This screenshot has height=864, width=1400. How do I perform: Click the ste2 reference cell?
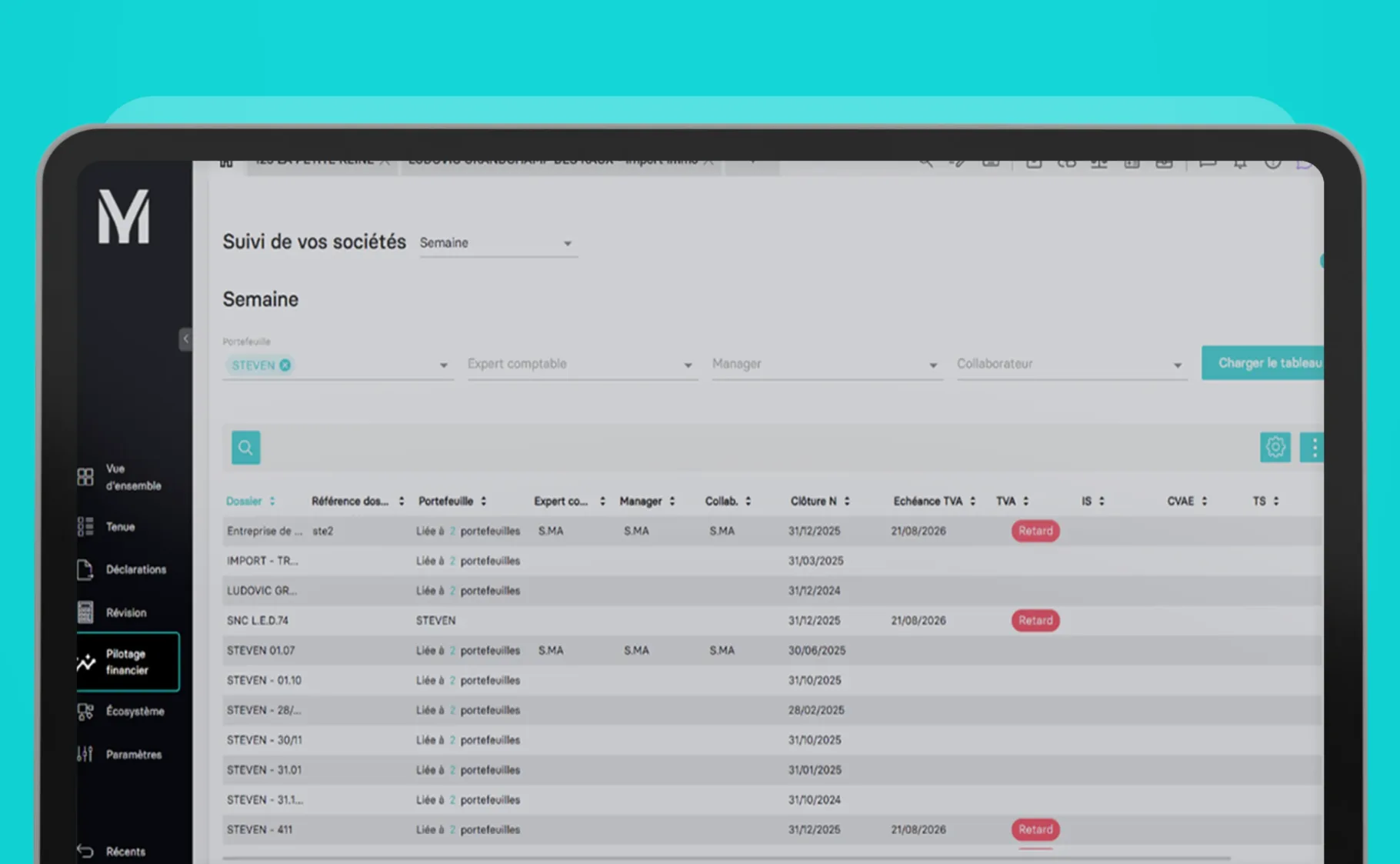click(323, 531)
